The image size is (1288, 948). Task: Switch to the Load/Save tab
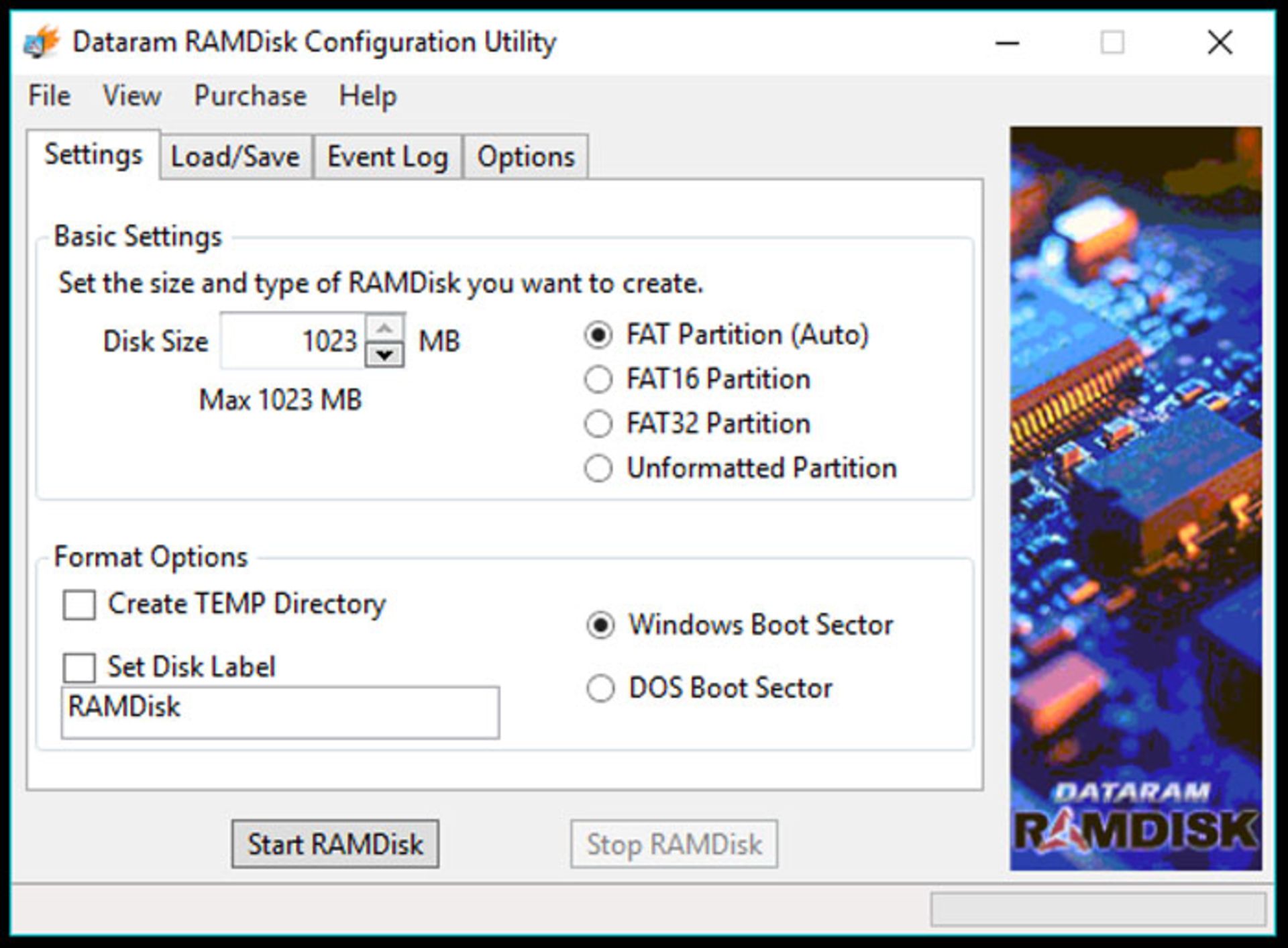click(x=235, y=157)
